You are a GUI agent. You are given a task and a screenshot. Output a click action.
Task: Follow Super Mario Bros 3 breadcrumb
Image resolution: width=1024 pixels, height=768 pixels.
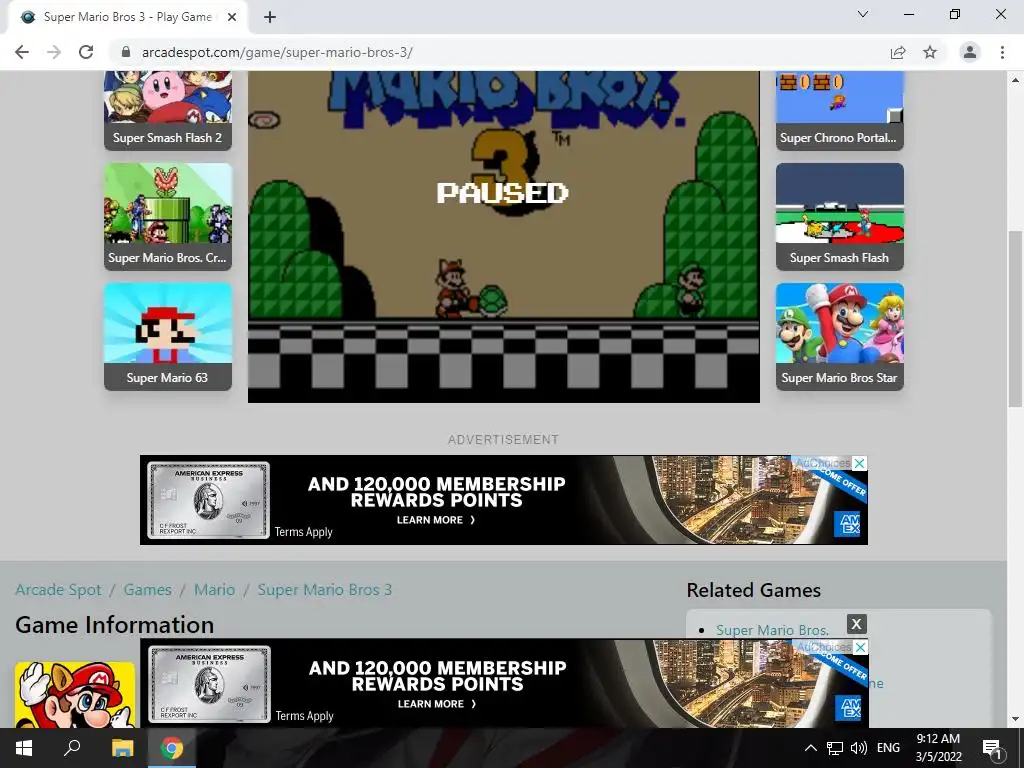coord(325,590)
